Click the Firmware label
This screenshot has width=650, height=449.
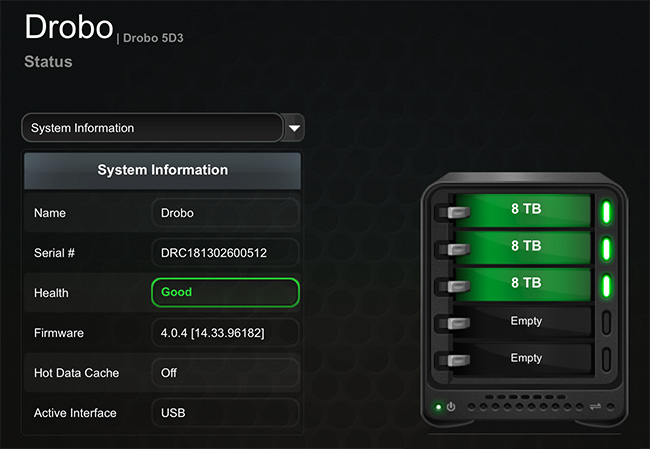[x=58, y=333]
